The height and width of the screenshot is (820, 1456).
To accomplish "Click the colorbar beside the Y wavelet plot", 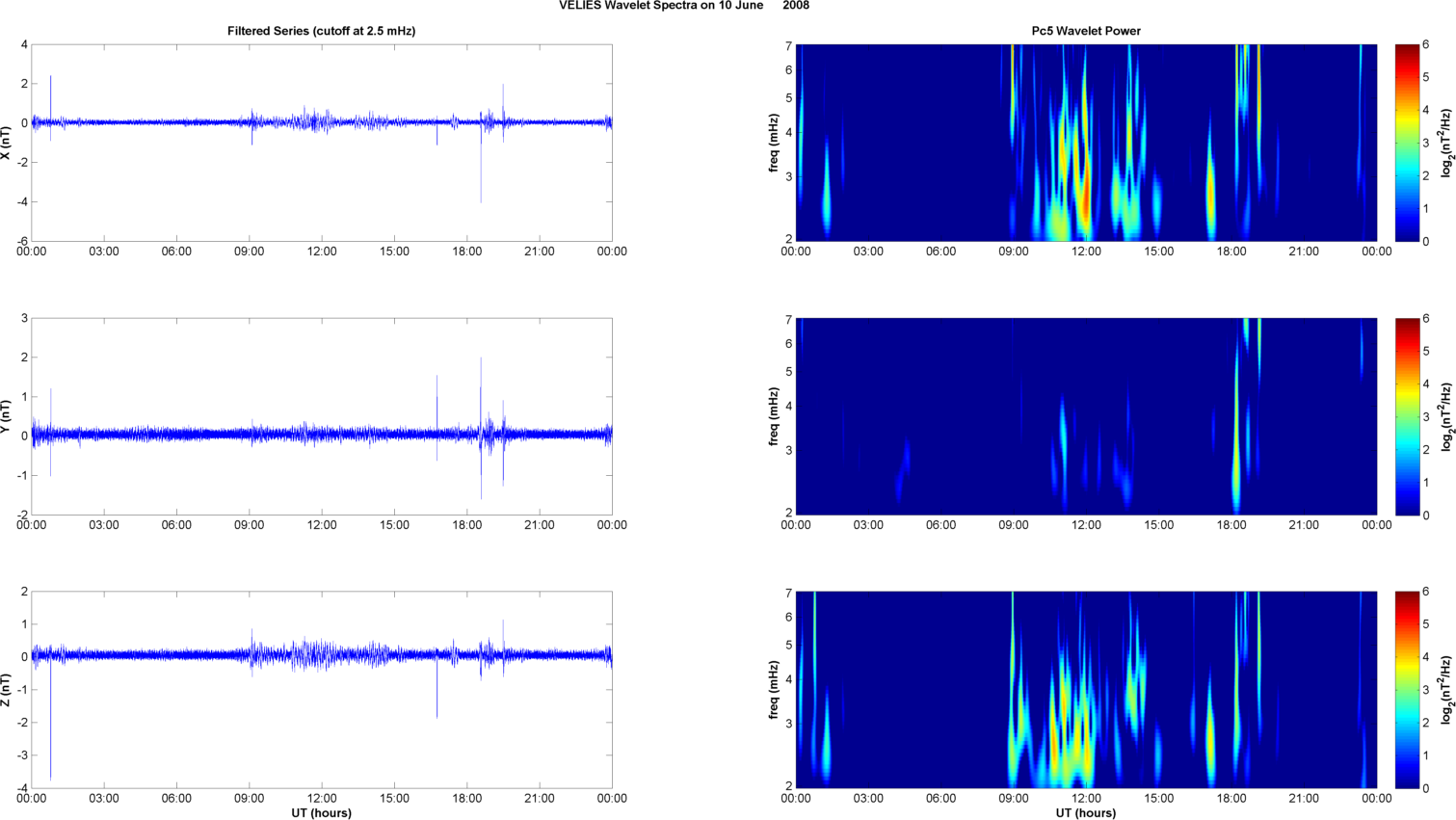I will pos(1407,416).
